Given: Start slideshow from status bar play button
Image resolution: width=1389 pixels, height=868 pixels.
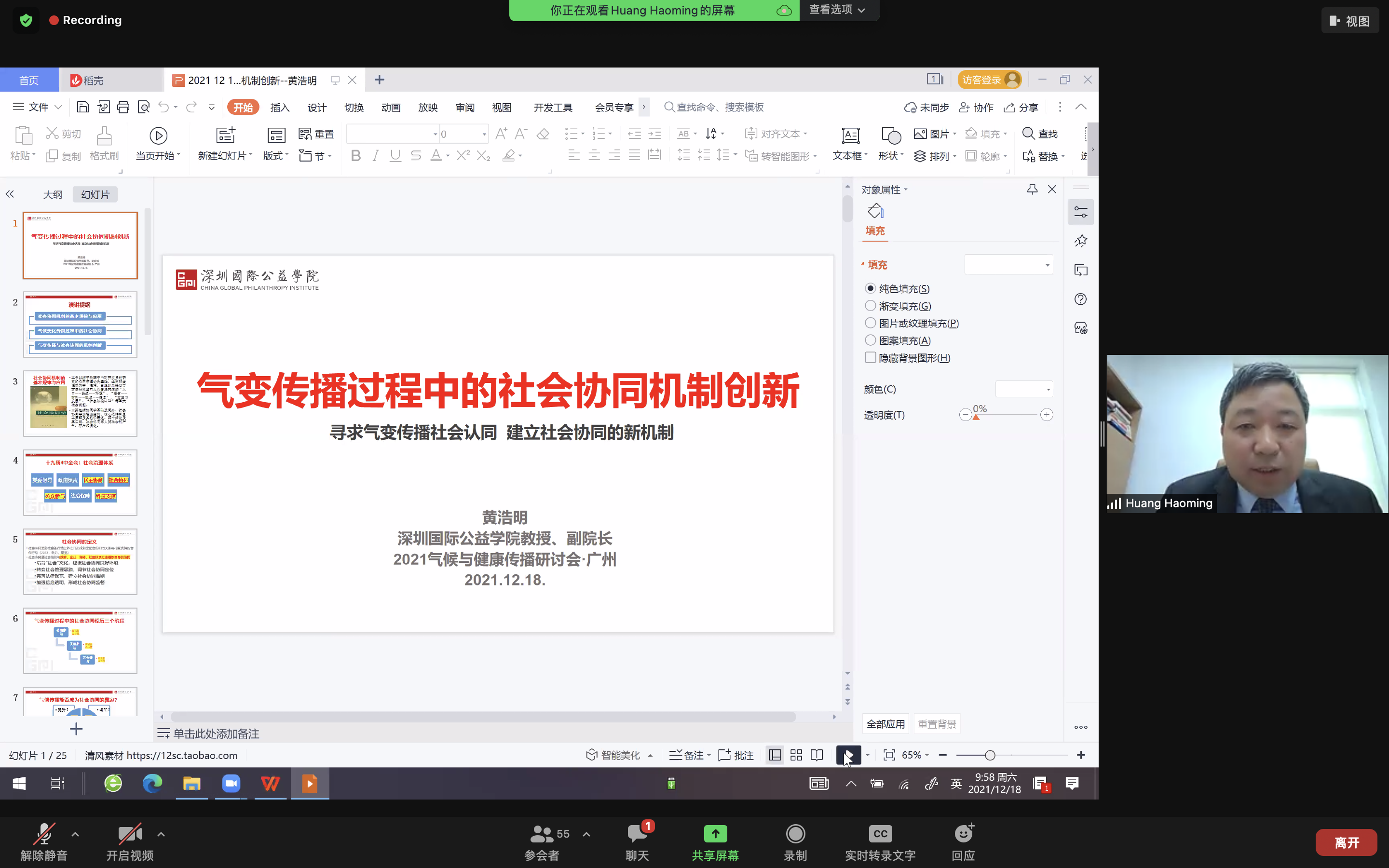Looking at the screenshot, I should (x=848, y=755).
